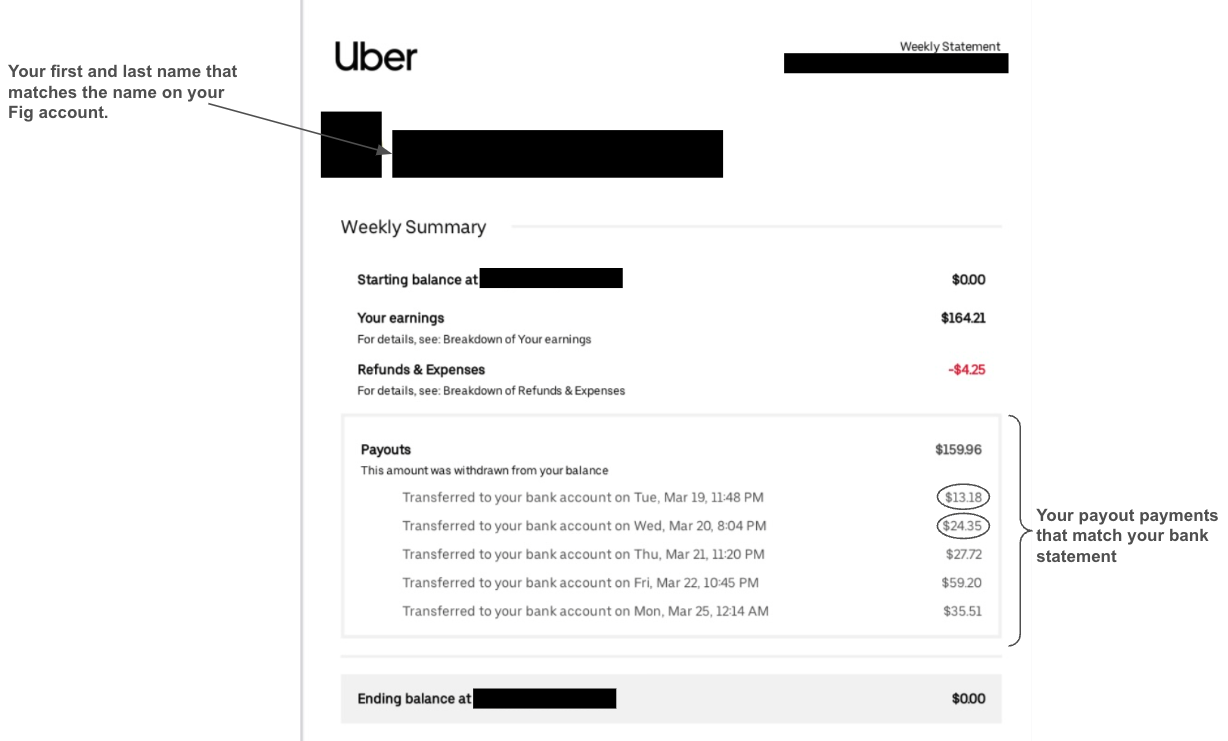This screenshot has height=741, width=1228.
Task: Click the circled $13.18 payout amount
Action: (x=963, y=497)
